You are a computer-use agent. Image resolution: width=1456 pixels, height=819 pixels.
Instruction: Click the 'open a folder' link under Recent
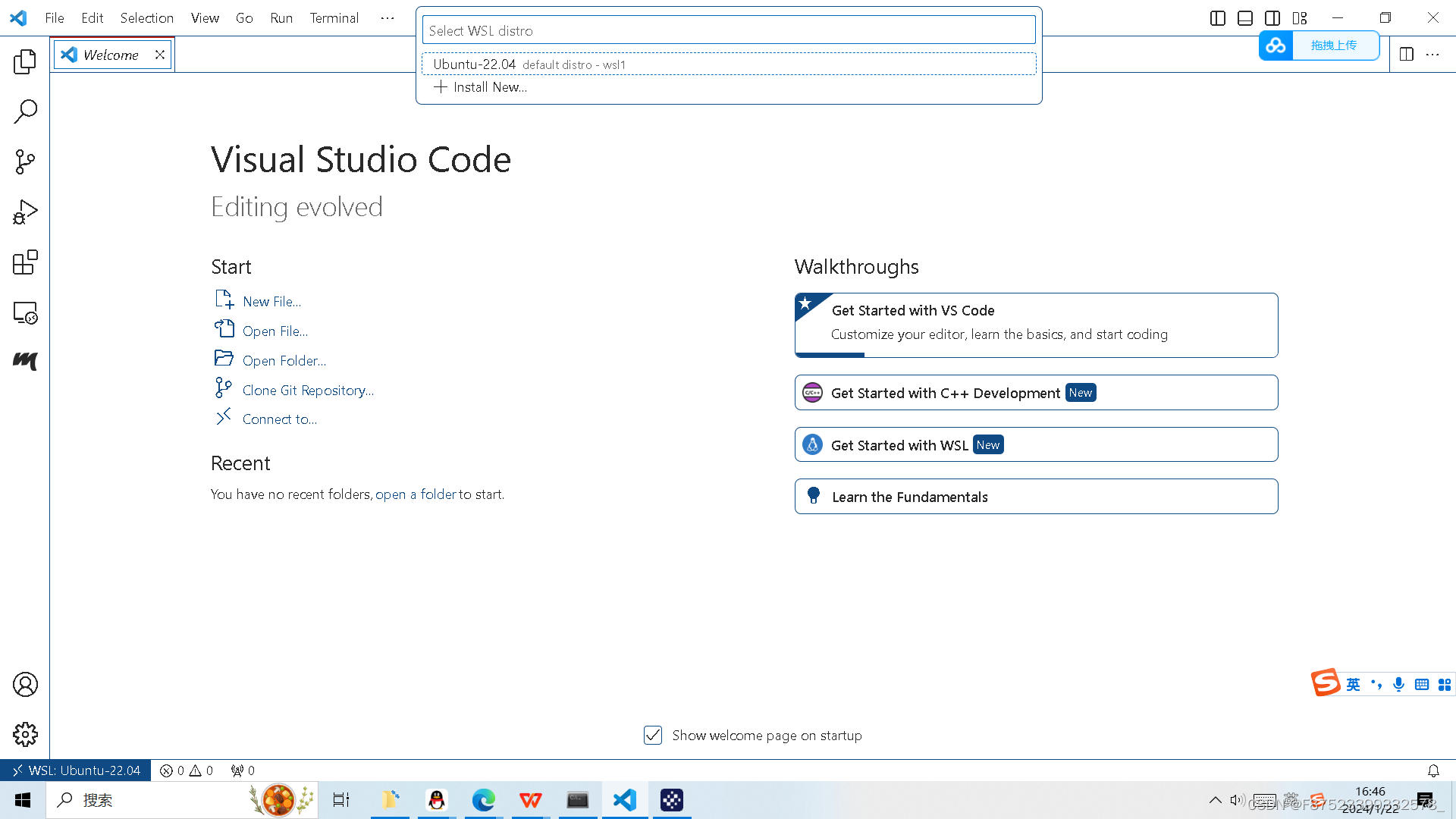(416, 494)
